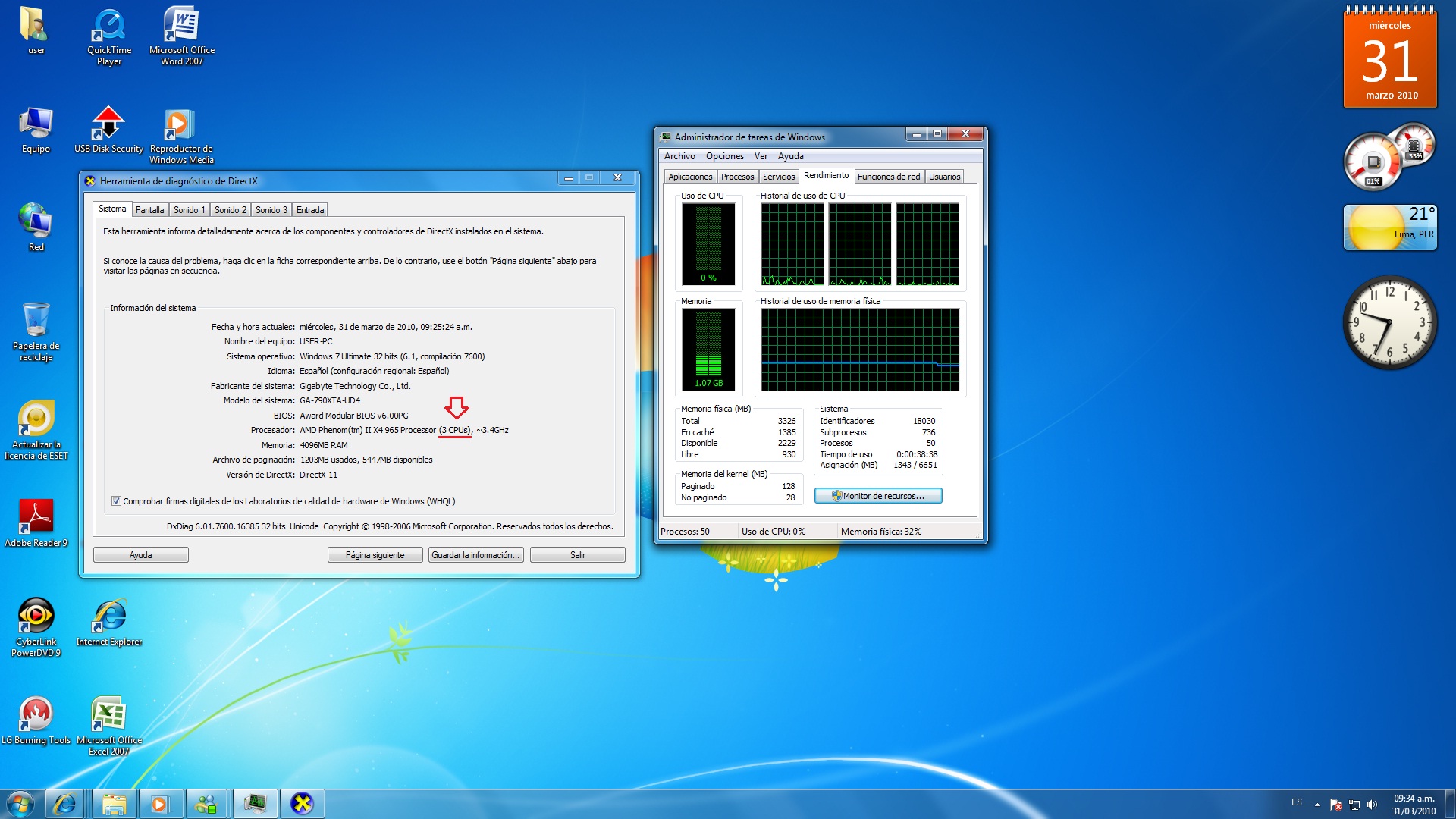Switch to the Pantalla tab in DirectX tool
Image resolution: width=1456 pixels, height=819 pixels.
tap(149, 210)
